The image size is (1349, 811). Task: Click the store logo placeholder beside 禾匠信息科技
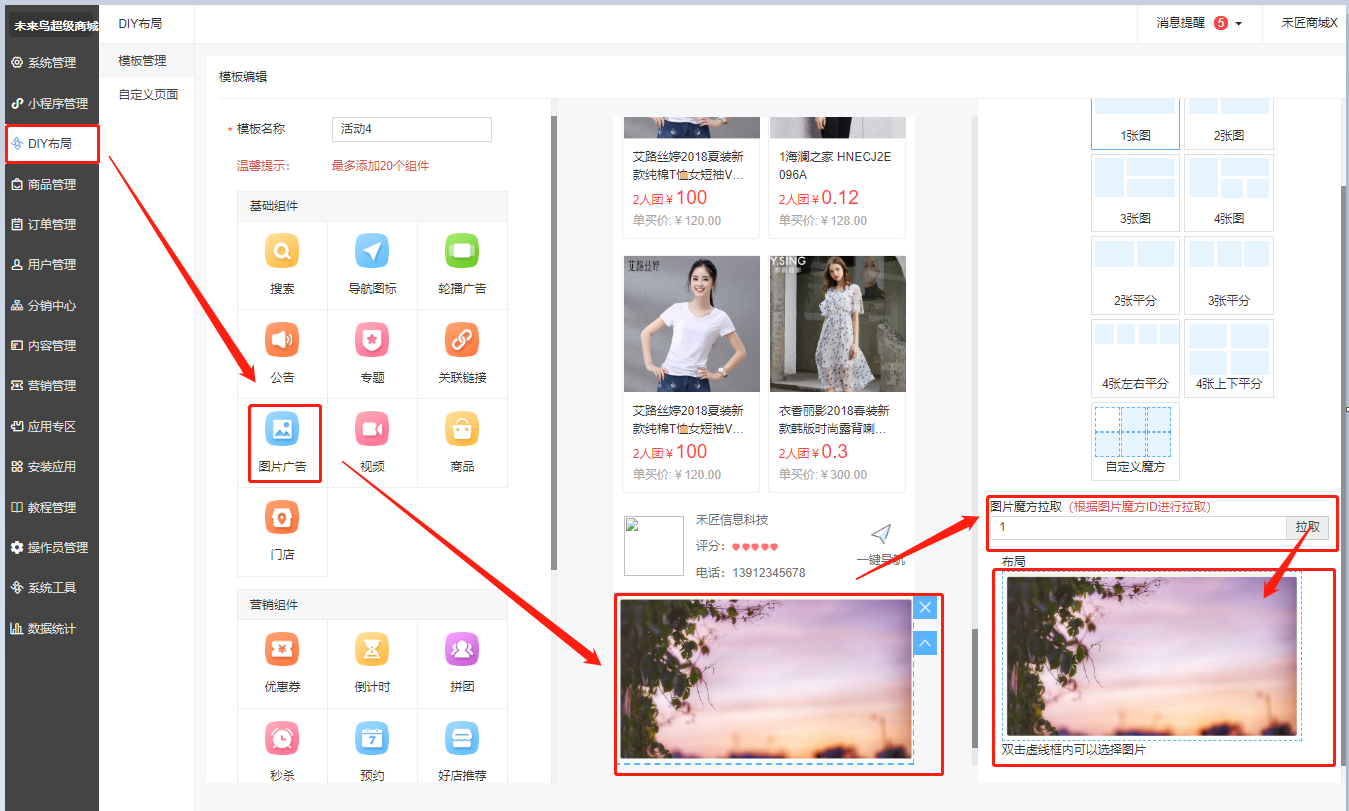click(x=654, y=546)
